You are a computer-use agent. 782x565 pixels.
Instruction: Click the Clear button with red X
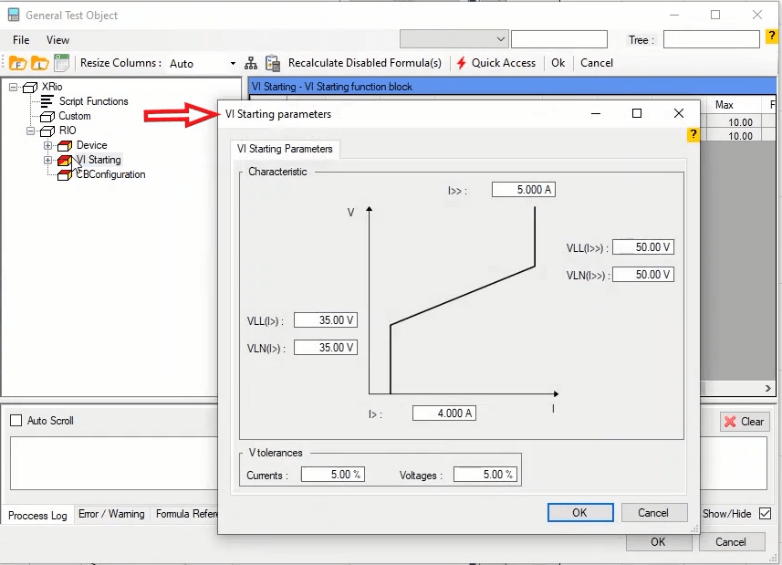click(744, 422)
